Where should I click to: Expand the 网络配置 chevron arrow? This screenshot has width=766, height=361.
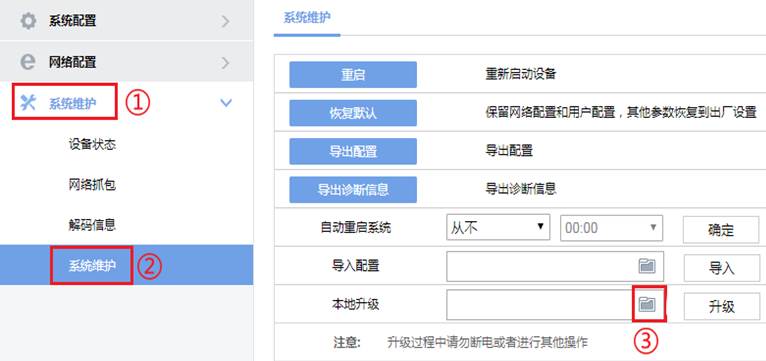pos(225,63)
